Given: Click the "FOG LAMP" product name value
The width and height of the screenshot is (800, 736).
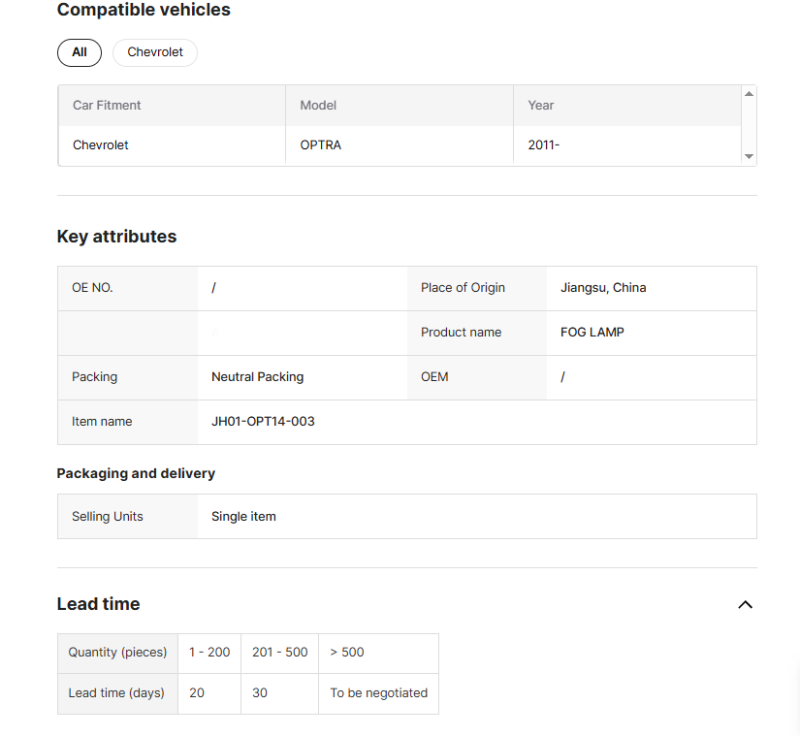Looking at the screenshot, I should click(592, 332).
